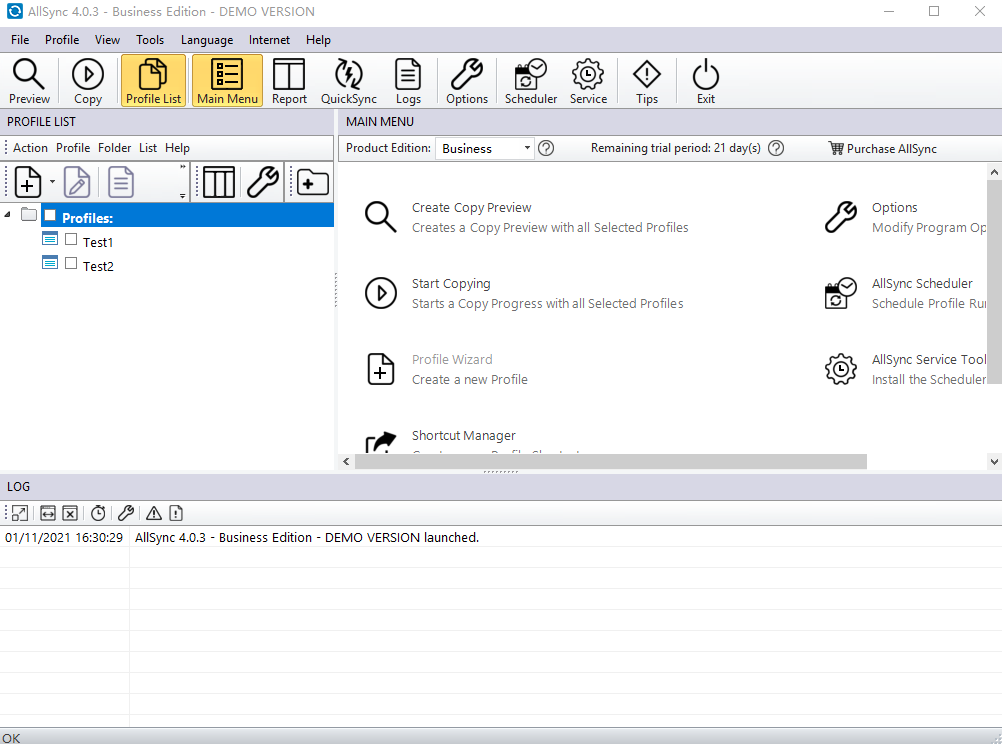Click the new profile icon in Profile List

pyautogui.click(x=27, y=182)
